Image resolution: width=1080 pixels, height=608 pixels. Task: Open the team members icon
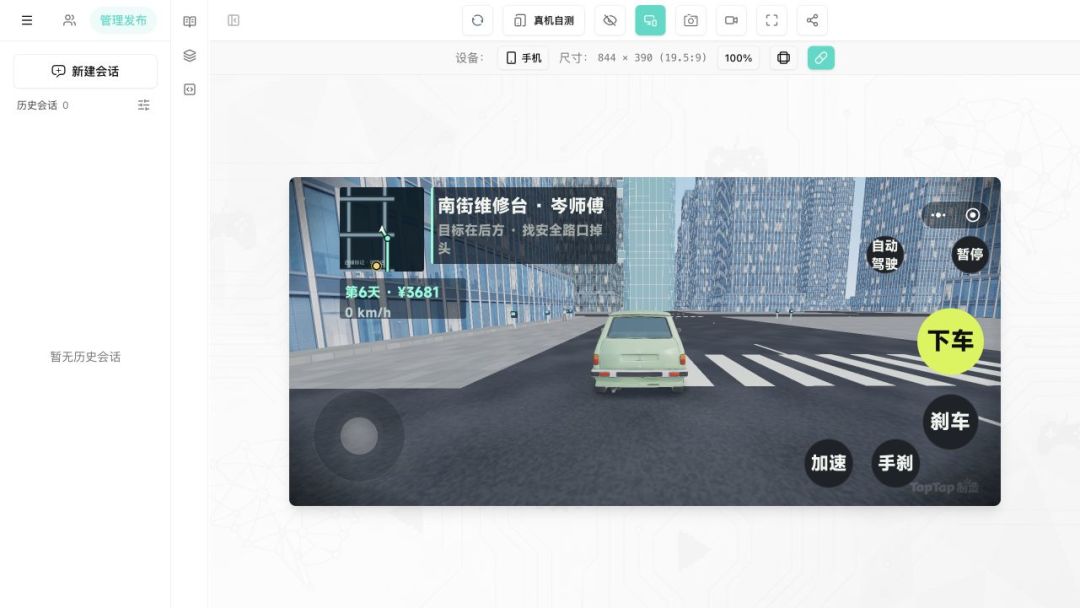(x=69, y=20)
